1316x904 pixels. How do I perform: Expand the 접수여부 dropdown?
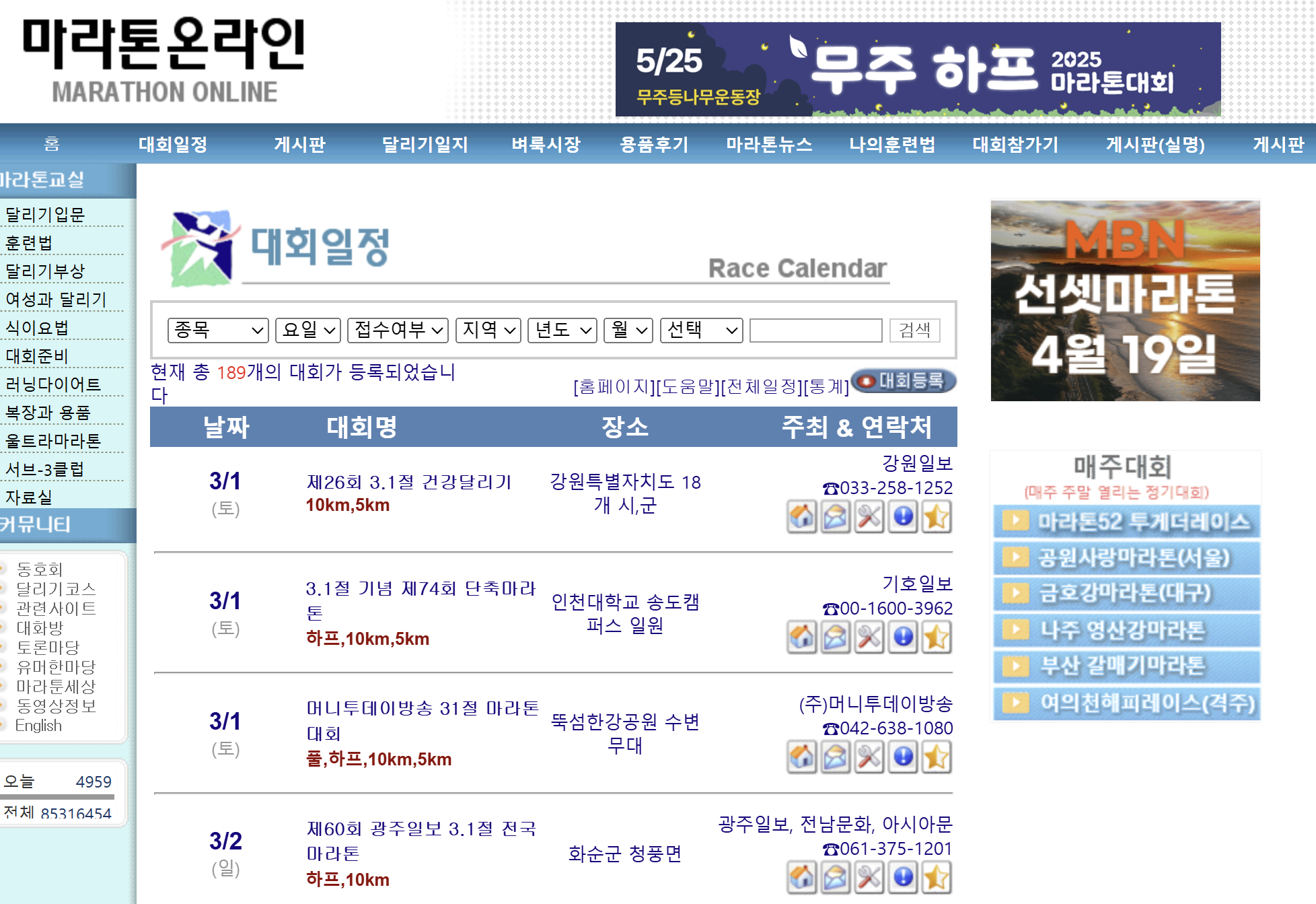pyautogui.click(x=398, y=330)
